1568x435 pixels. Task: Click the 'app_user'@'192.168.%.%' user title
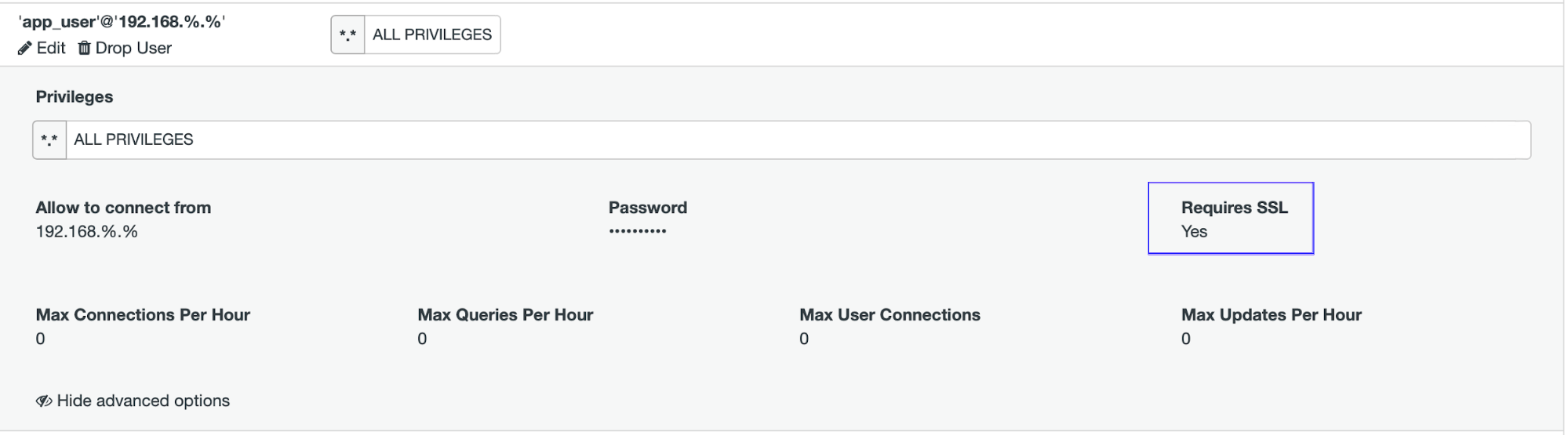[122, 22]
